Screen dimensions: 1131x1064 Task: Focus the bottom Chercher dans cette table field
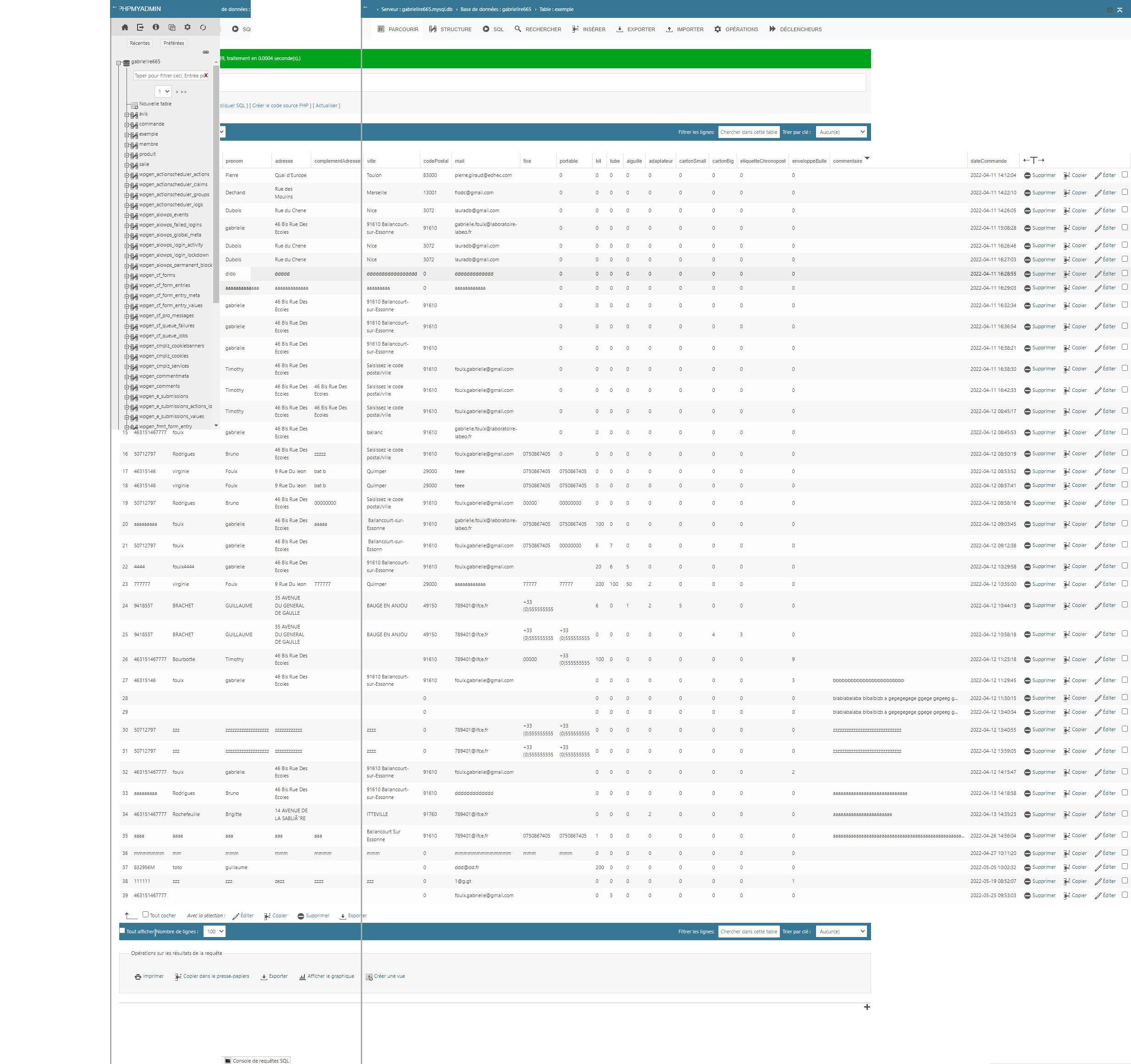tap(749, 932)
